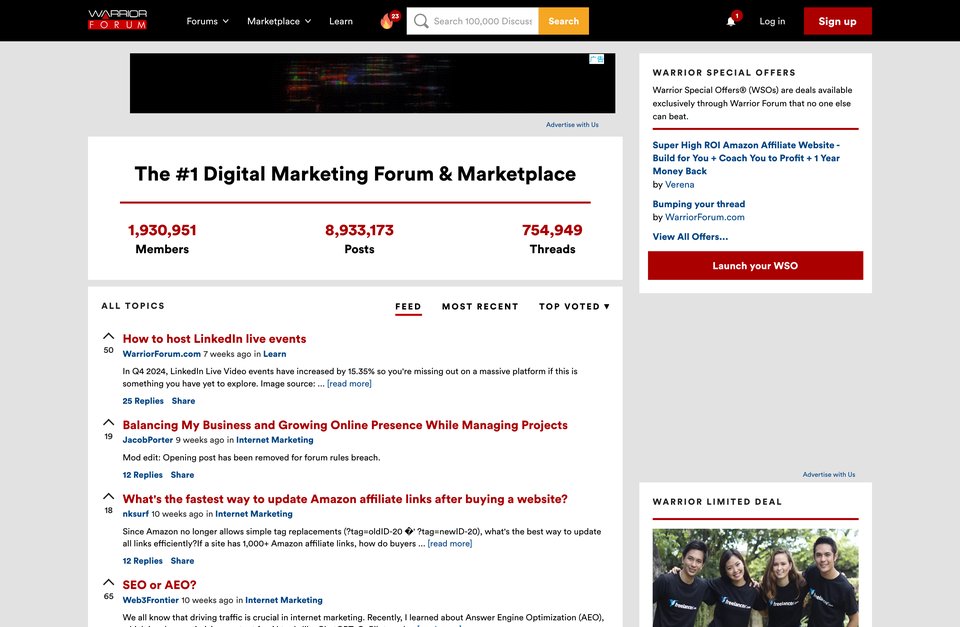Open the notifications bell icon
This screenshot has width=960, height=627.
pos(732,20)
